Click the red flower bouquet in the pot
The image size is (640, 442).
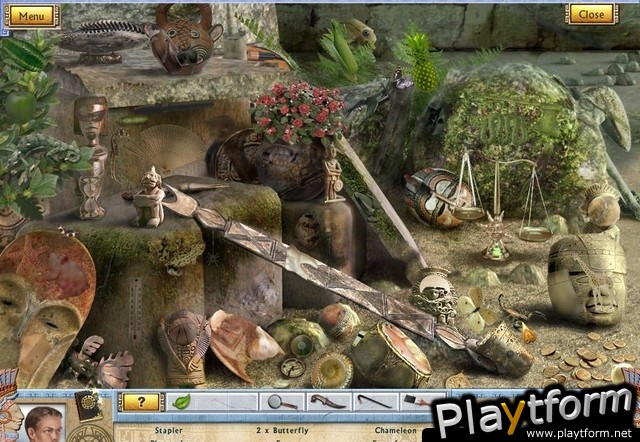point(299,110)
